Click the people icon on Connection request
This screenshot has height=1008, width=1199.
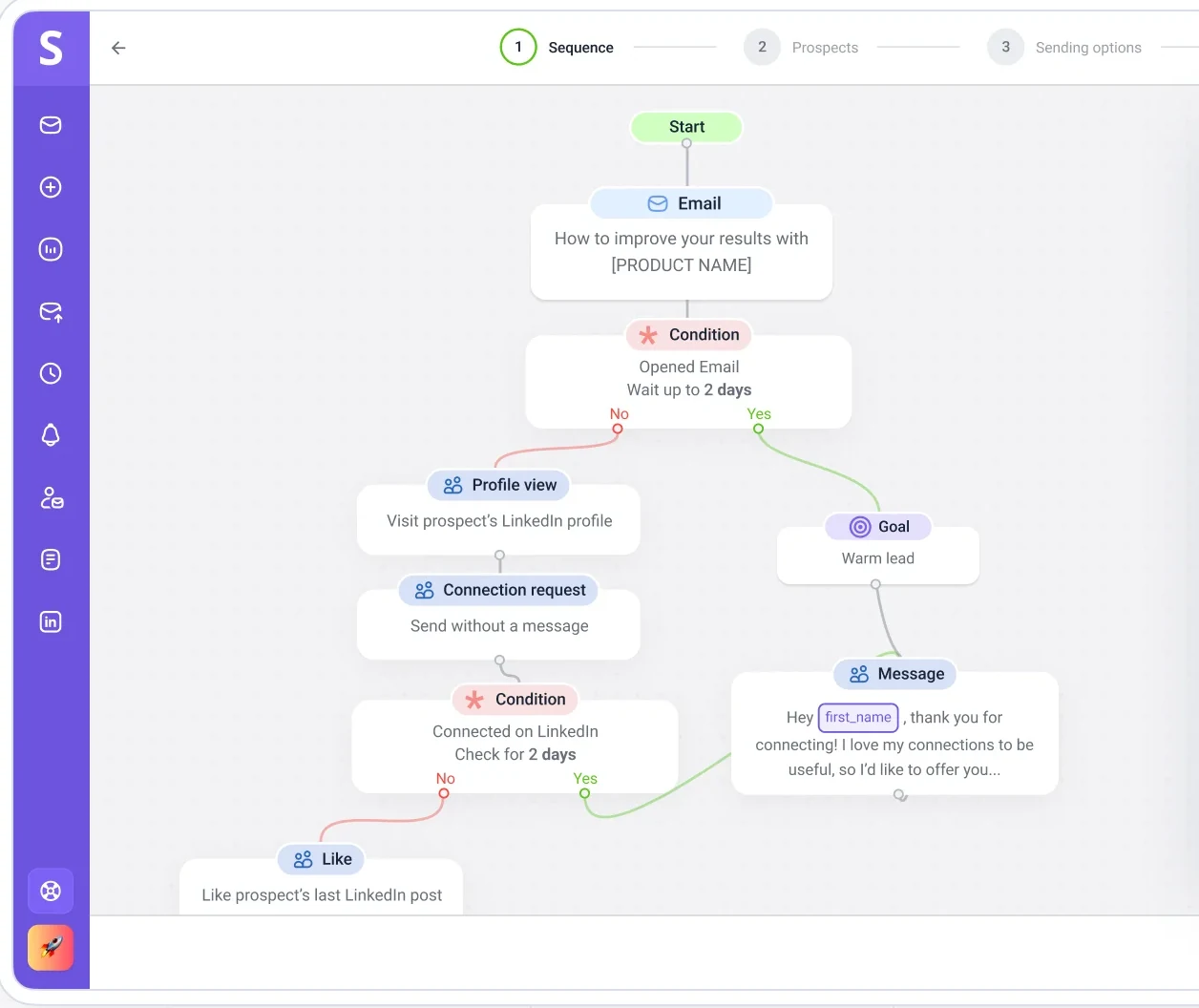tap(424, 590)
